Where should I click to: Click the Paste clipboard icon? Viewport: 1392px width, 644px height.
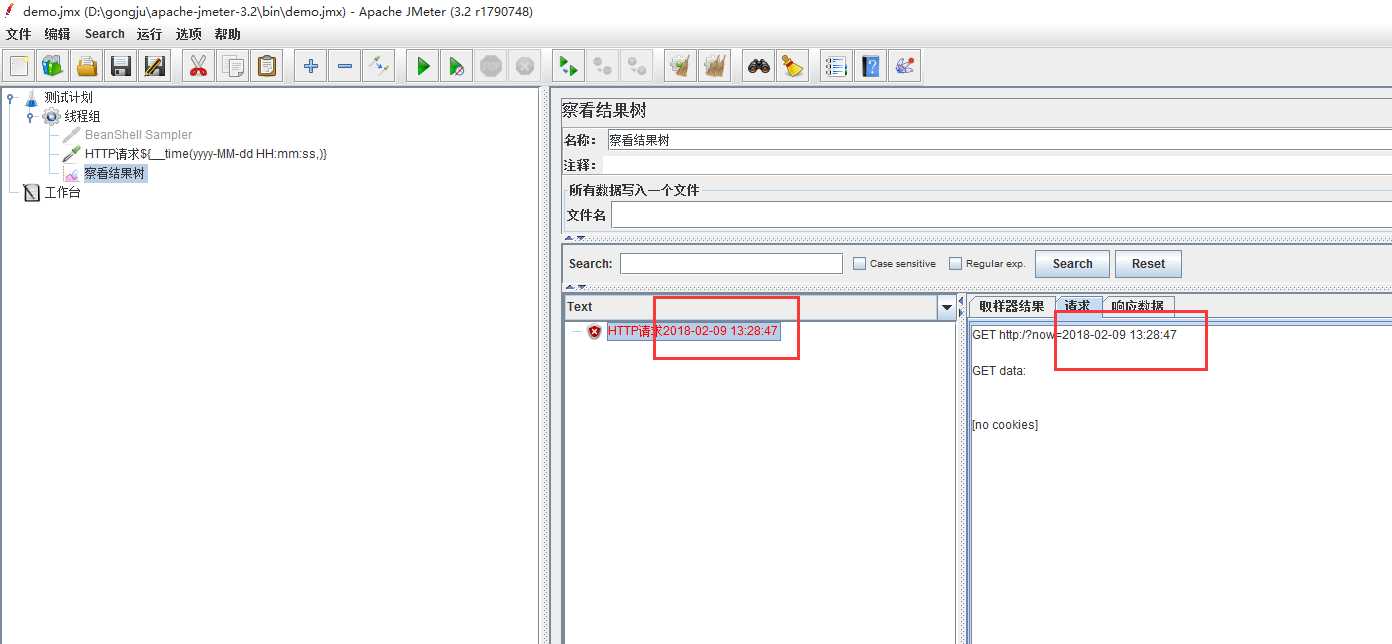point(267,66)
